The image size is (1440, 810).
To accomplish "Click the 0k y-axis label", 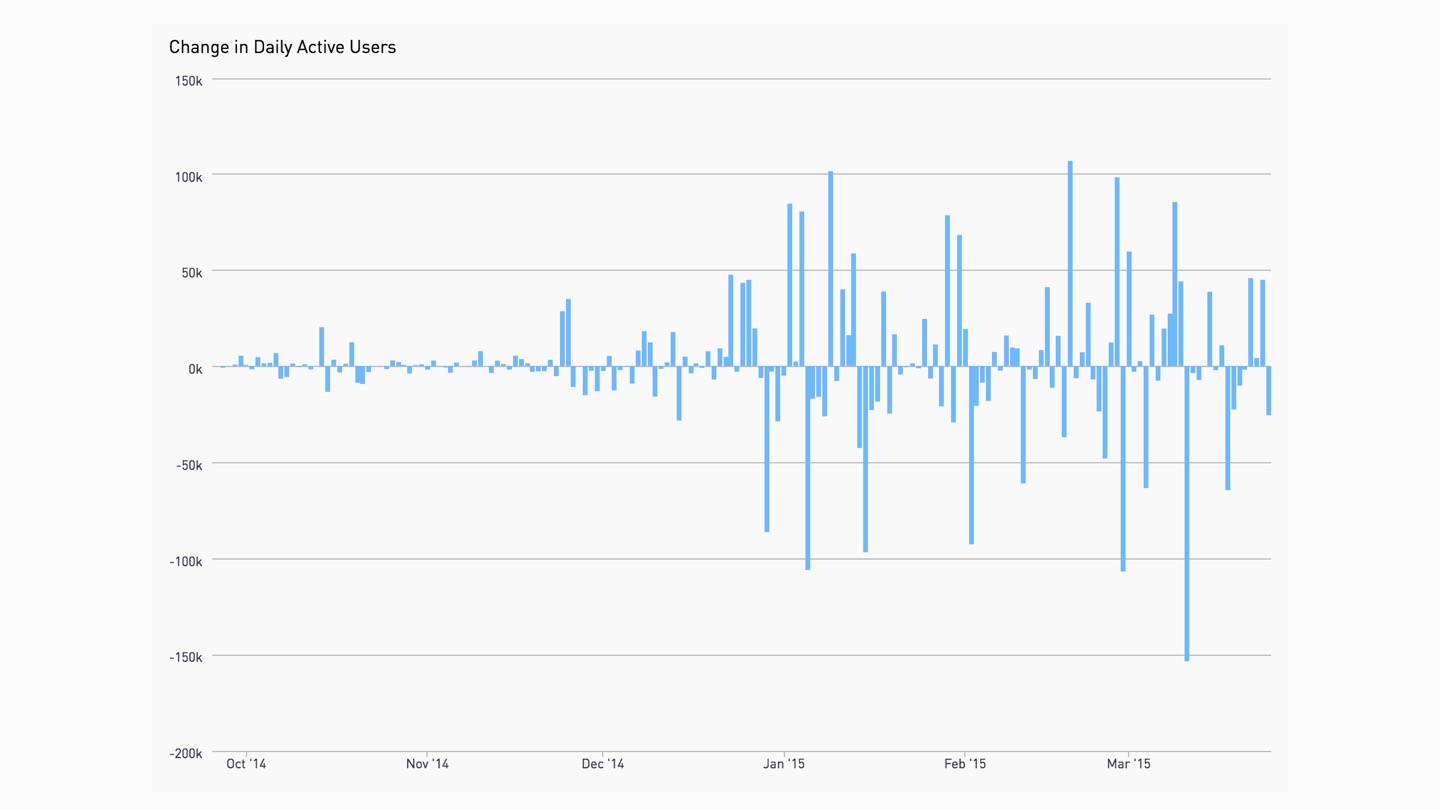I will pos(195,369).
